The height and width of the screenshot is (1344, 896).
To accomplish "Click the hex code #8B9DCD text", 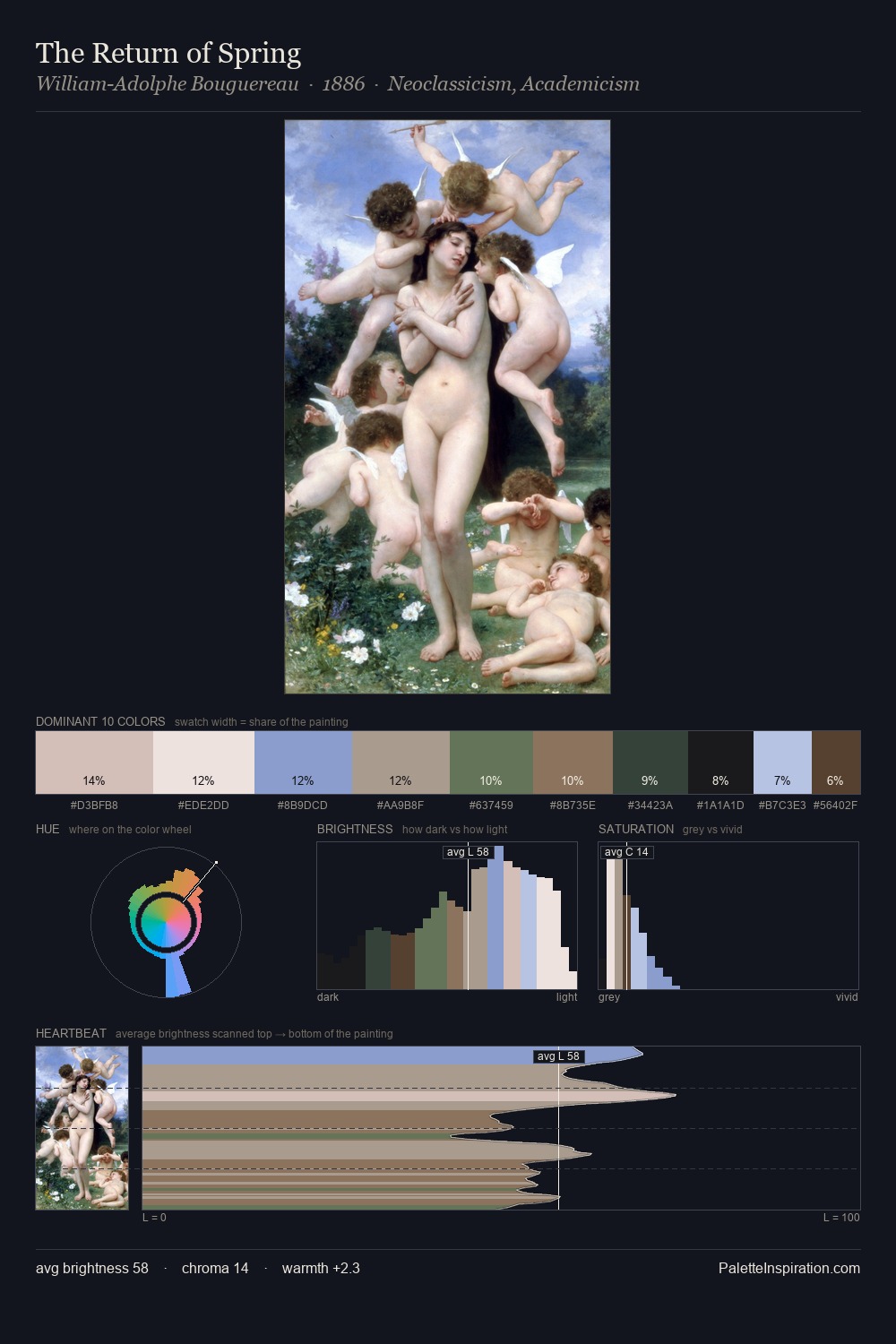I will pos(303,806).
